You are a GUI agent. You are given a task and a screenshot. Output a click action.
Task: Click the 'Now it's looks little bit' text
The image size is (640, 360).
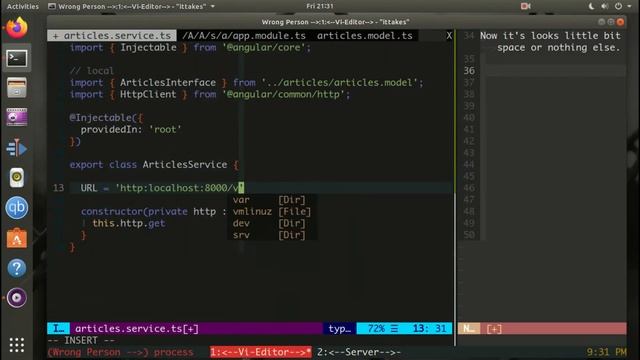click(550, 36)
